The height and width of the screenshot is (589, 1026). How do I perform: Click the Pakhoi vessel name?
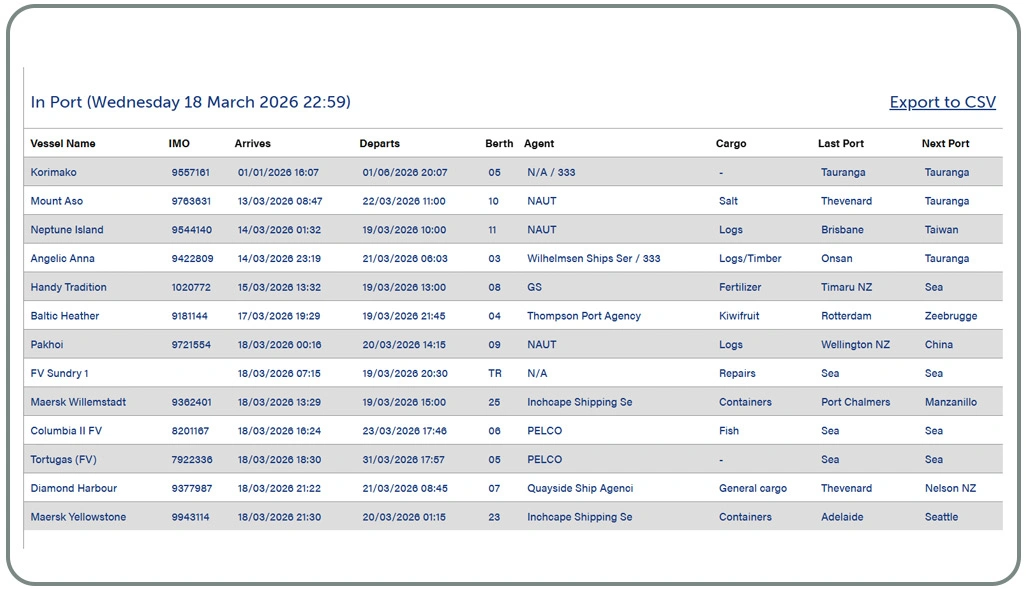[x=48, y=345]
